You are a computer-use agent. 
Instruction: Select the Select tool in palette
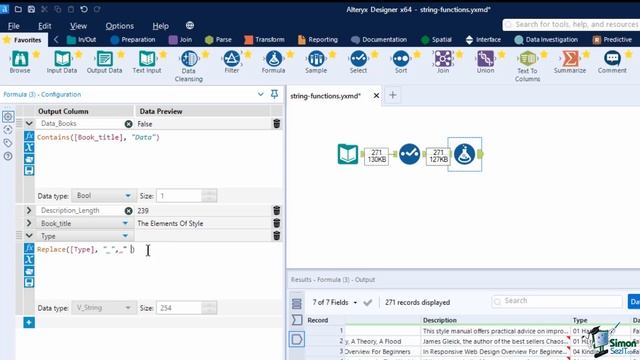(x=358, y=62)
